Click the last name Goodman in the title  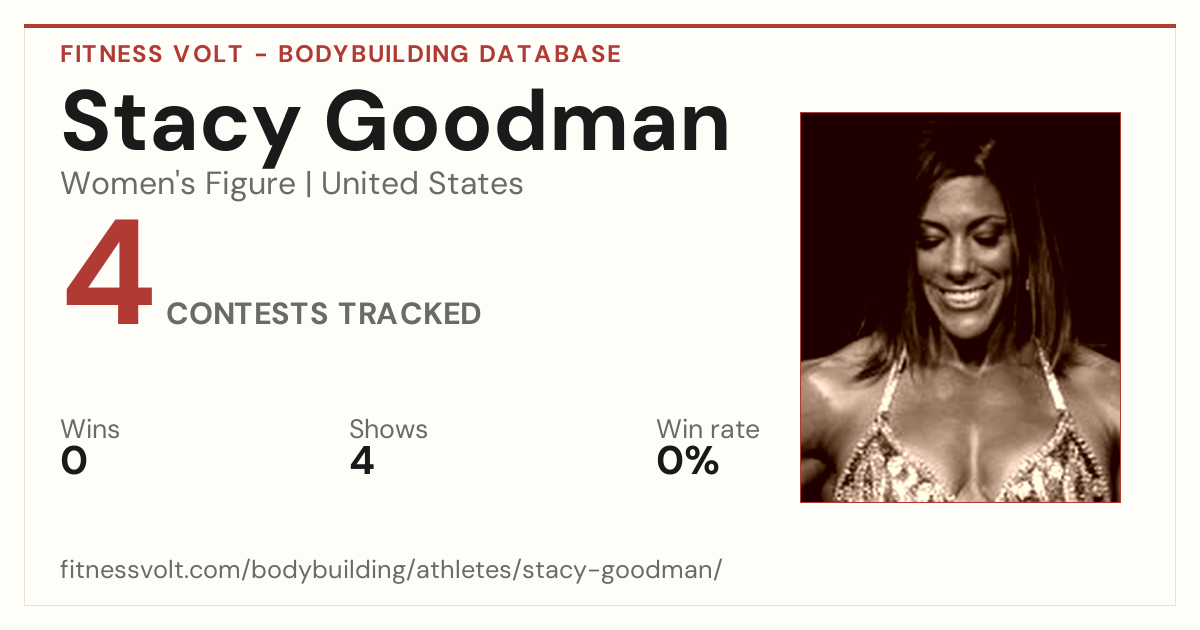click(x=528, y=124)
